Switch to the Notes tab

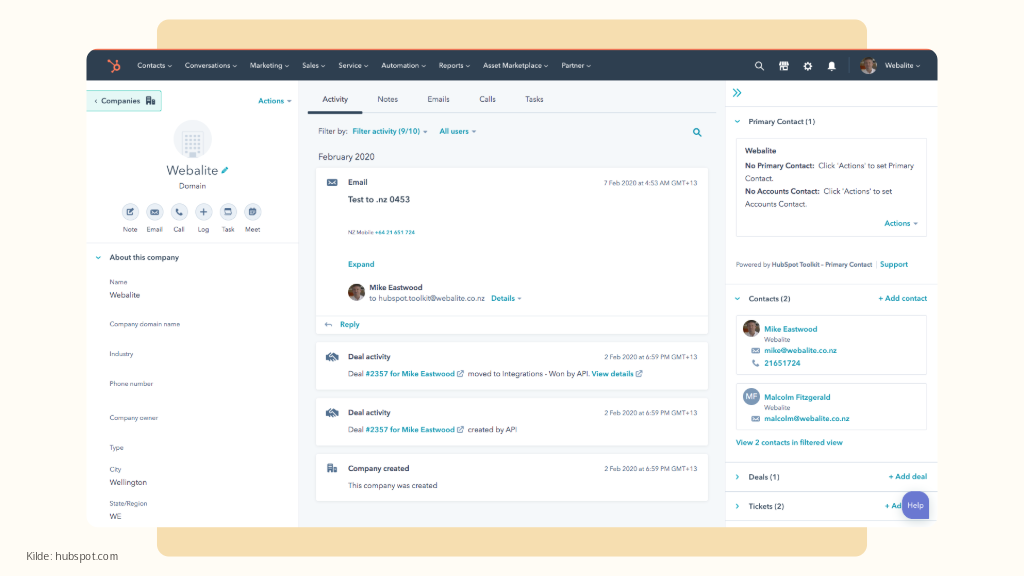387,100
